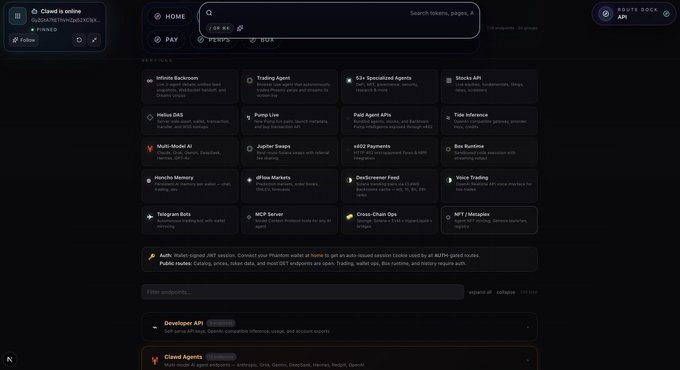Click the sparkle icon beside shortcut chip
This screenshot has width=680, height=370.
[240, 28]
